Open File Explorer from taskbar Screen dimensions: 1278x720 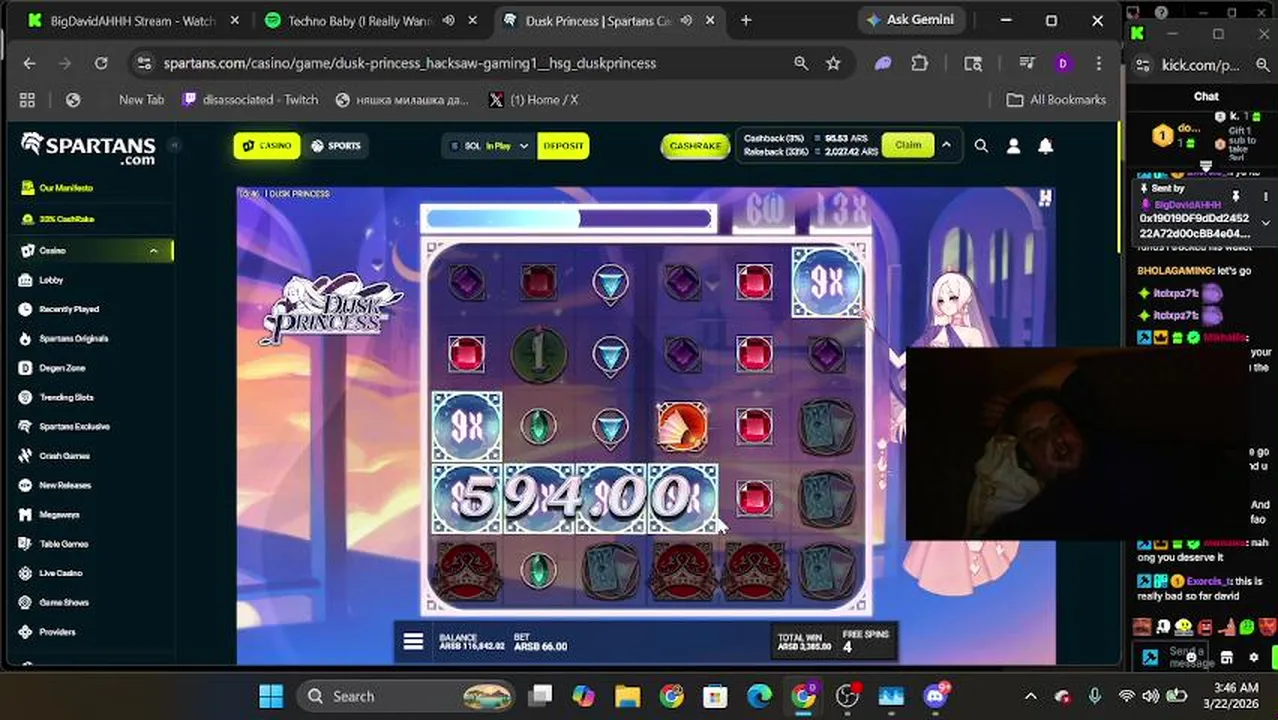pos(627,696)
